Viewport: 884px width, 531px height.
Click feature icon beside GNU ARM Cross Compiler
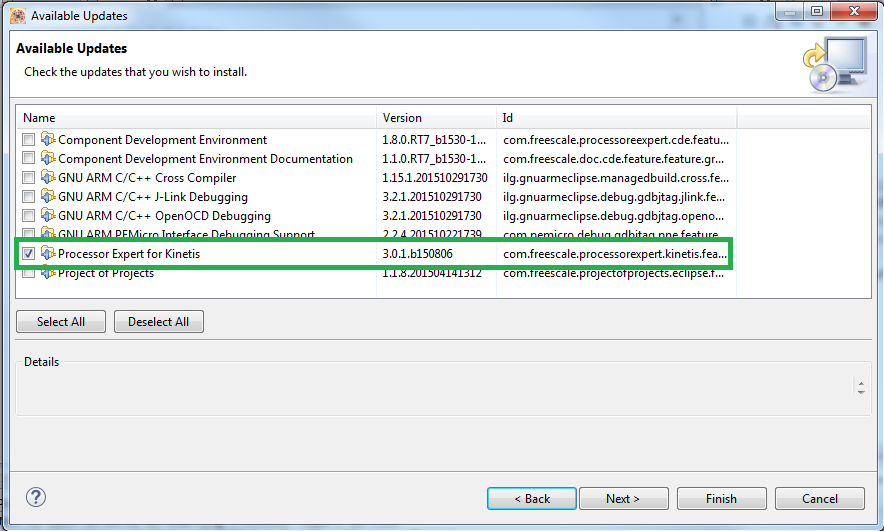(x=48, y=177)
